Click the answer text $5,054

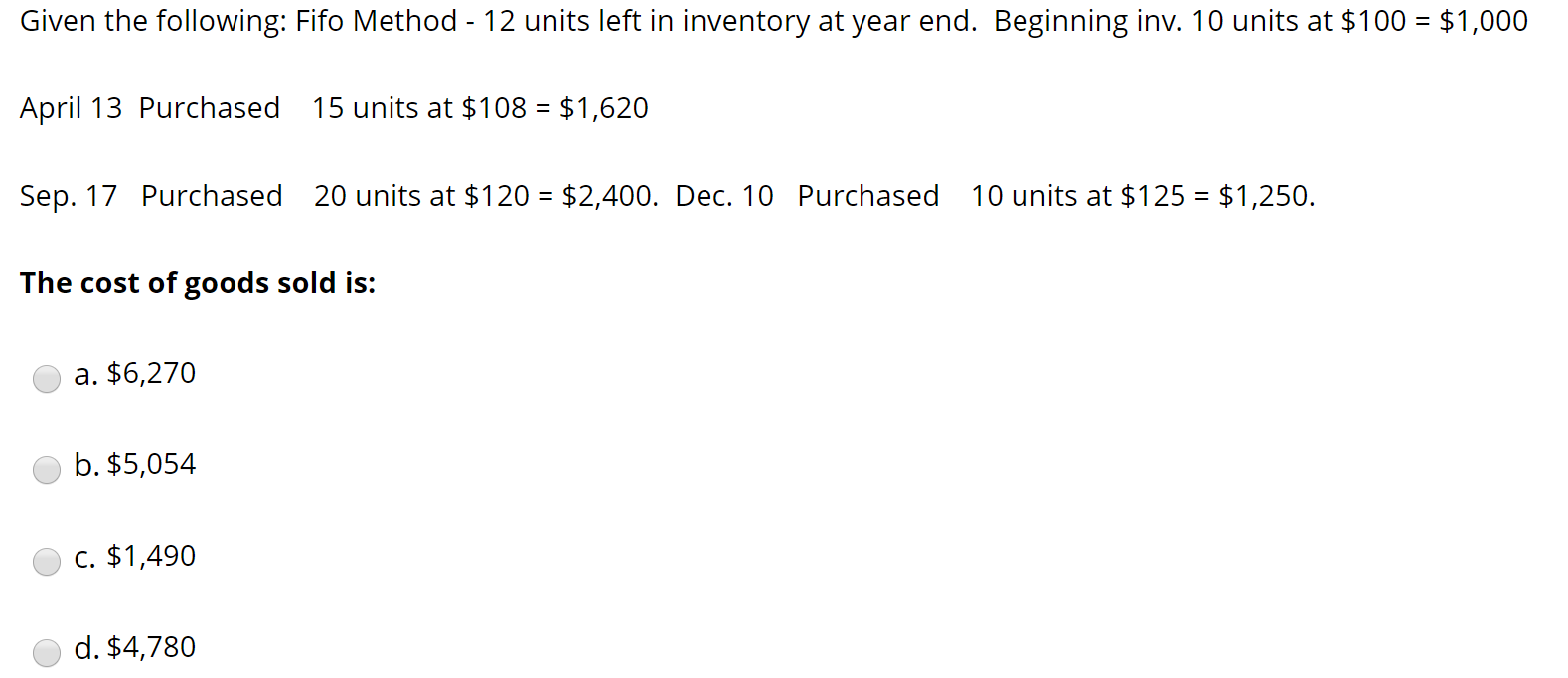pos(151,464)
